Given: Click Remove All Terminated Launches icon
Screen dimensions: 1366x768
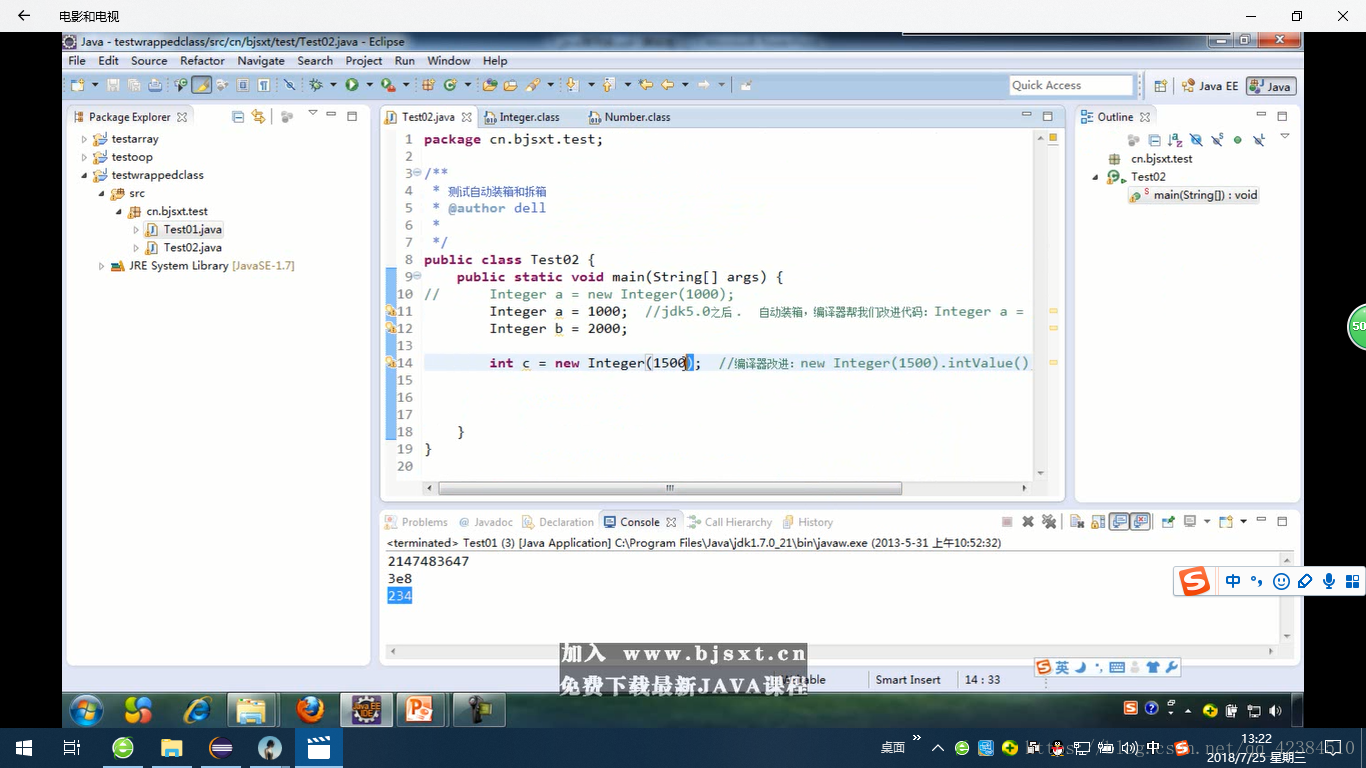Looking at the screenshot, I should [x=1049, y=521].
